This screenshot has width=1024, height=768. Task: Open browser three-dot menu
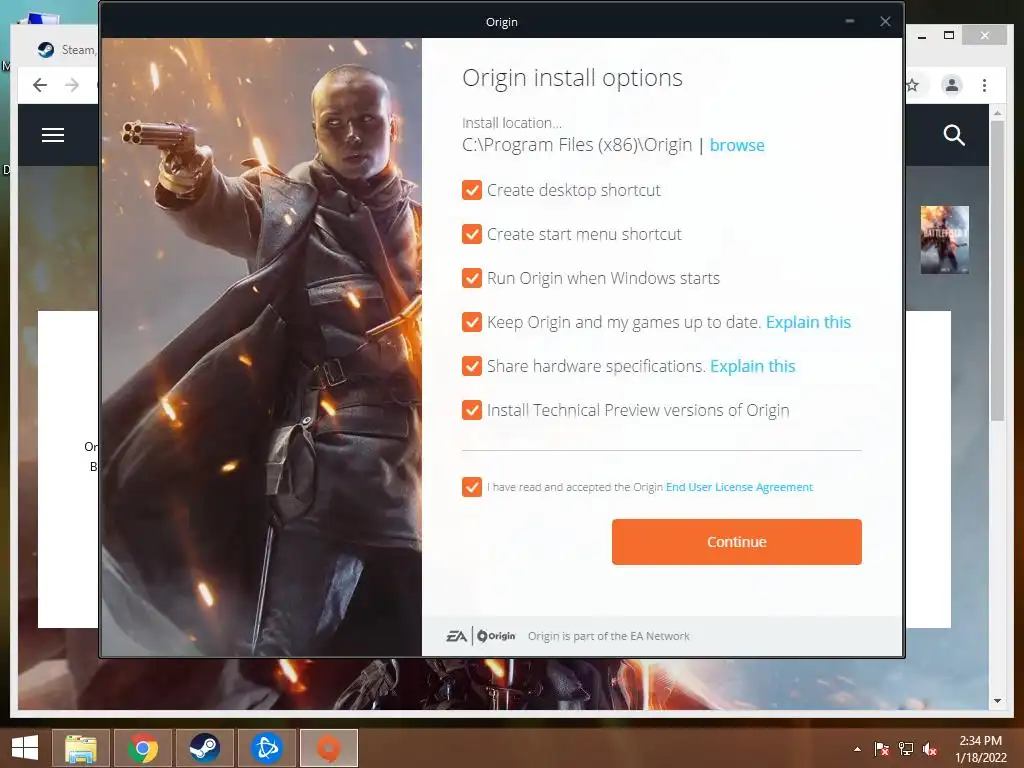coord(984,85)
